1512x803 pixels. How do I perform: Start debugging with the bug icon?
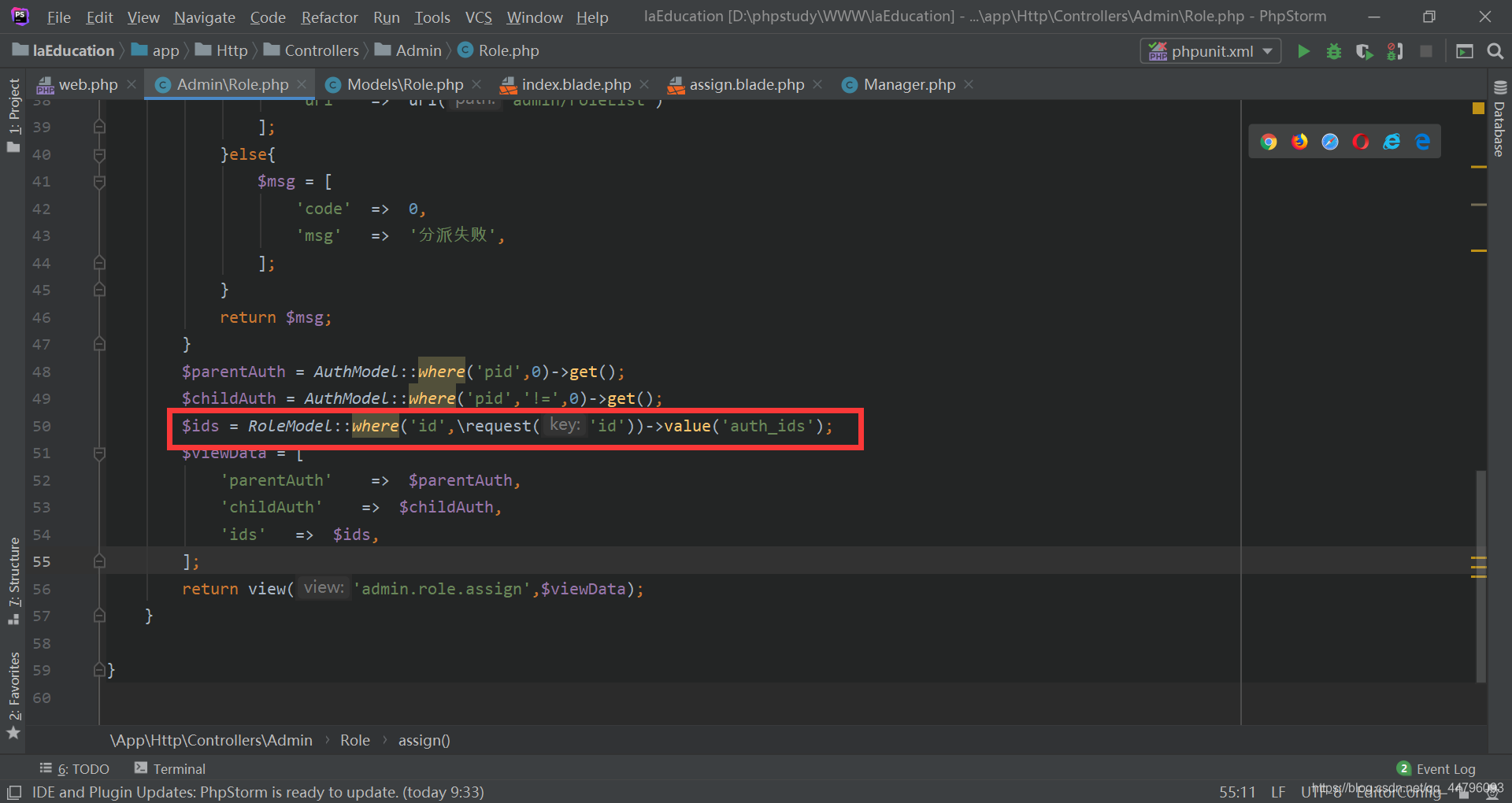click(x=1334, y=51)
